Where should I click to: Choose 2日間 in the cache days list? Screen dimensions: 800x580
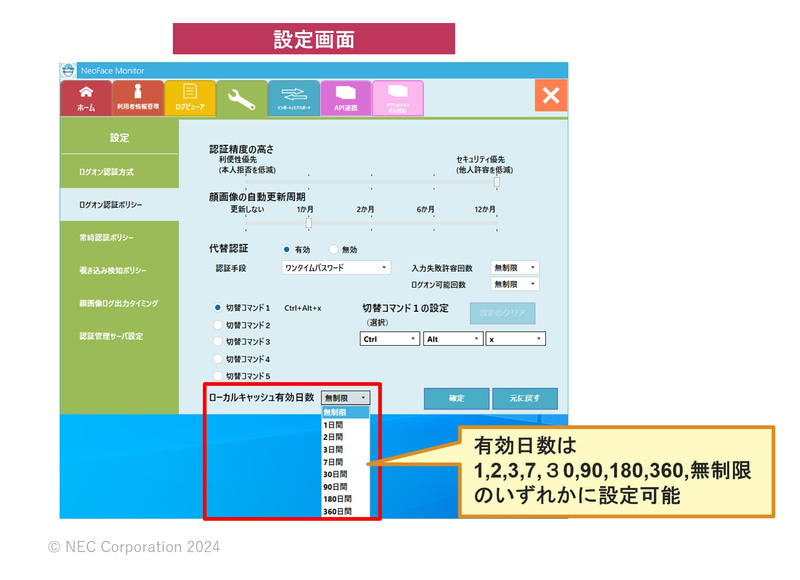point(345,437)
